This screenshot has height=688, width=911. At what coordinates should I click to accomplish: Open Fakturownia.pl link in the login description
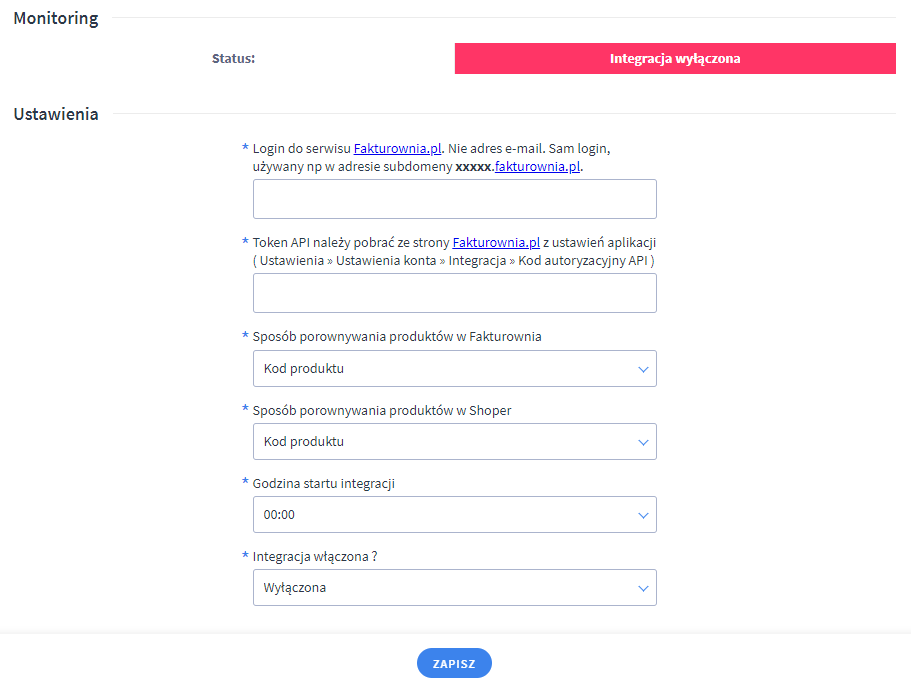point(397,148)
